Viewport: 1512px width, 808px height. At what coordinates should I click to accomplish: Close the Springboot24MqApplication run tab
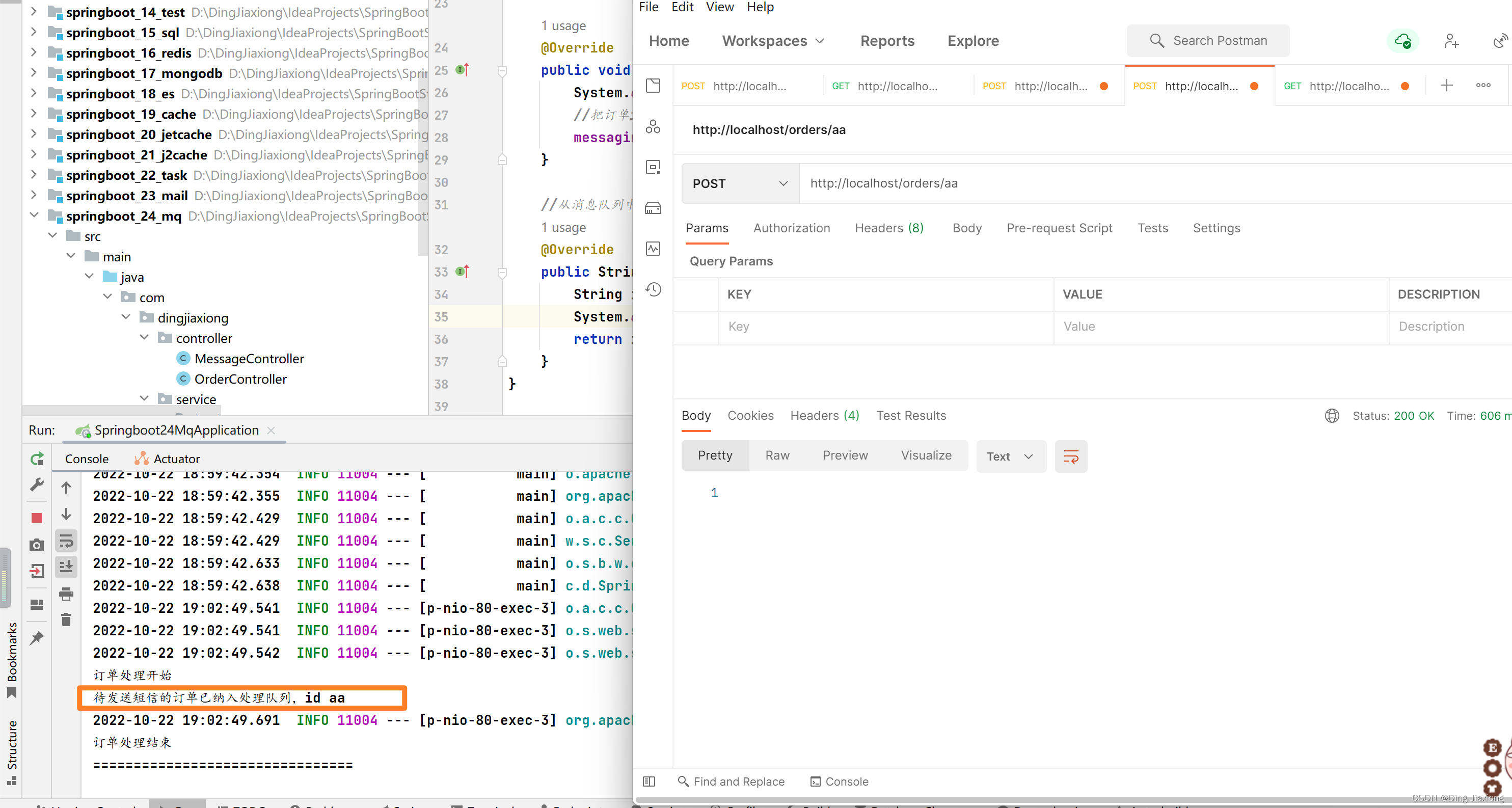[x=271, y=429]
